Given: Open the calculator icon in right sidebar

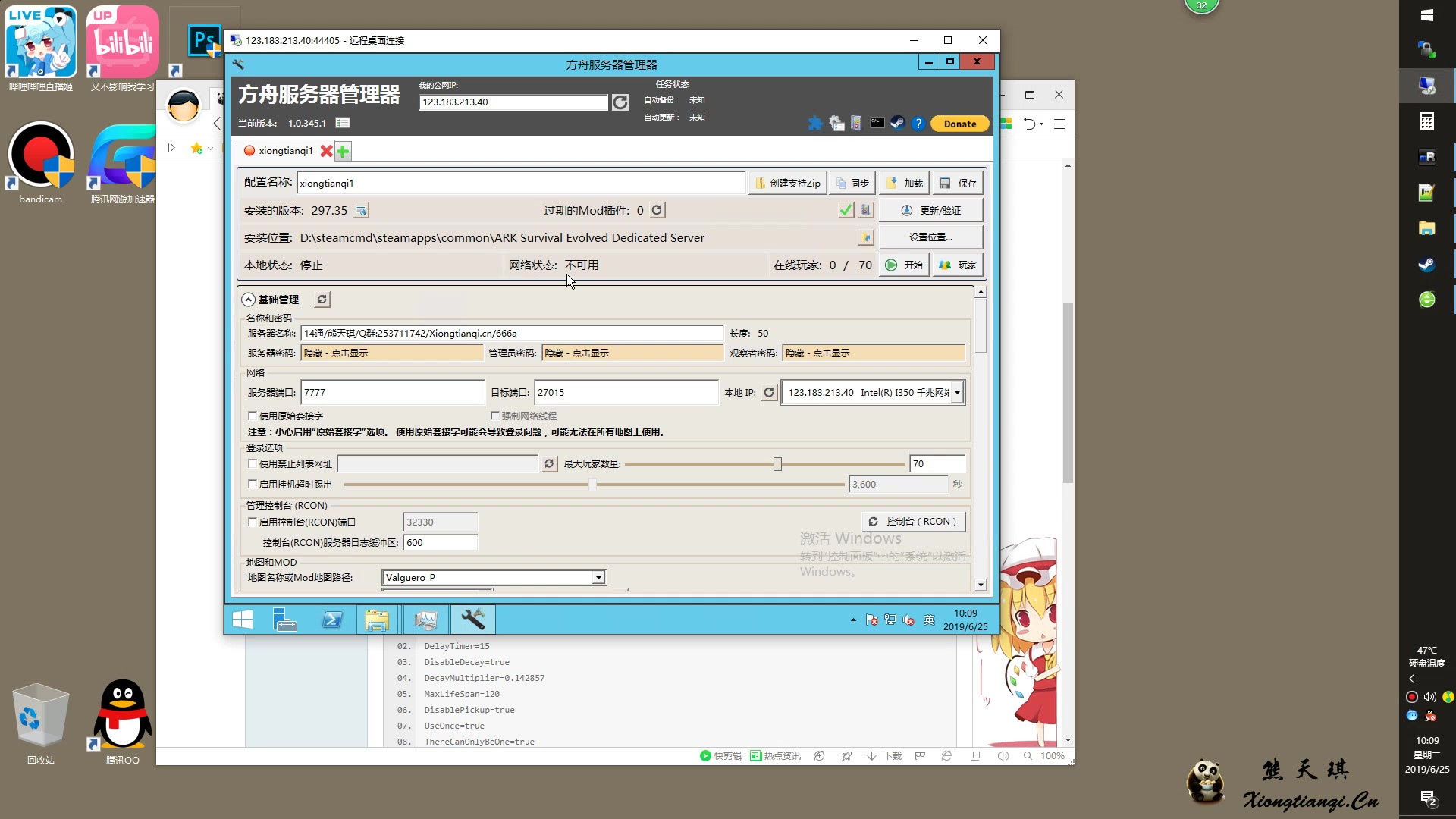Looking at the screenshot, I should 1426,121.
